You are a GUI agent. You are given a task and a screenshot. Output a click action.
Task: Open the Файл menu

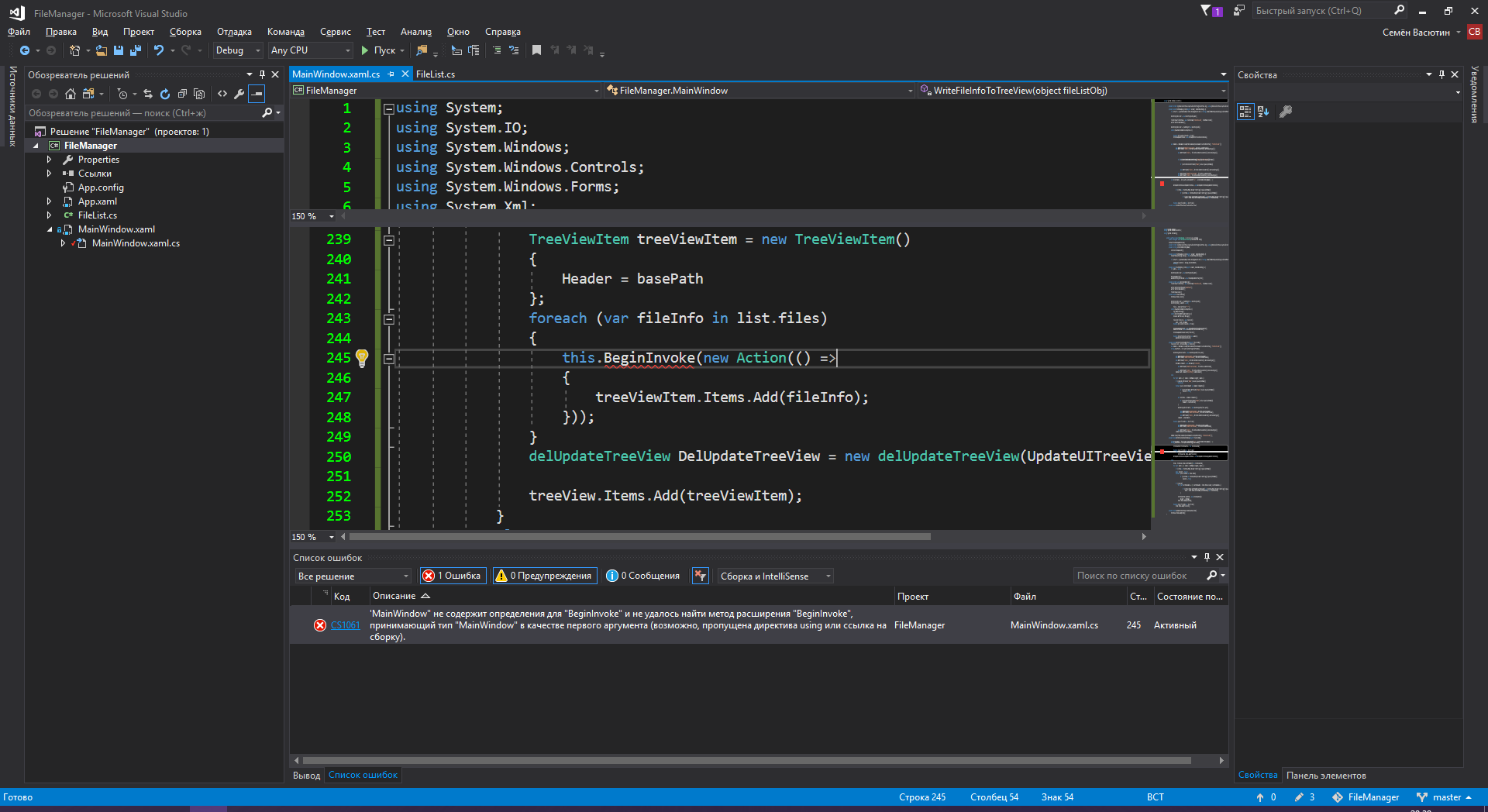pyautogui.click(x=19, y=32)
